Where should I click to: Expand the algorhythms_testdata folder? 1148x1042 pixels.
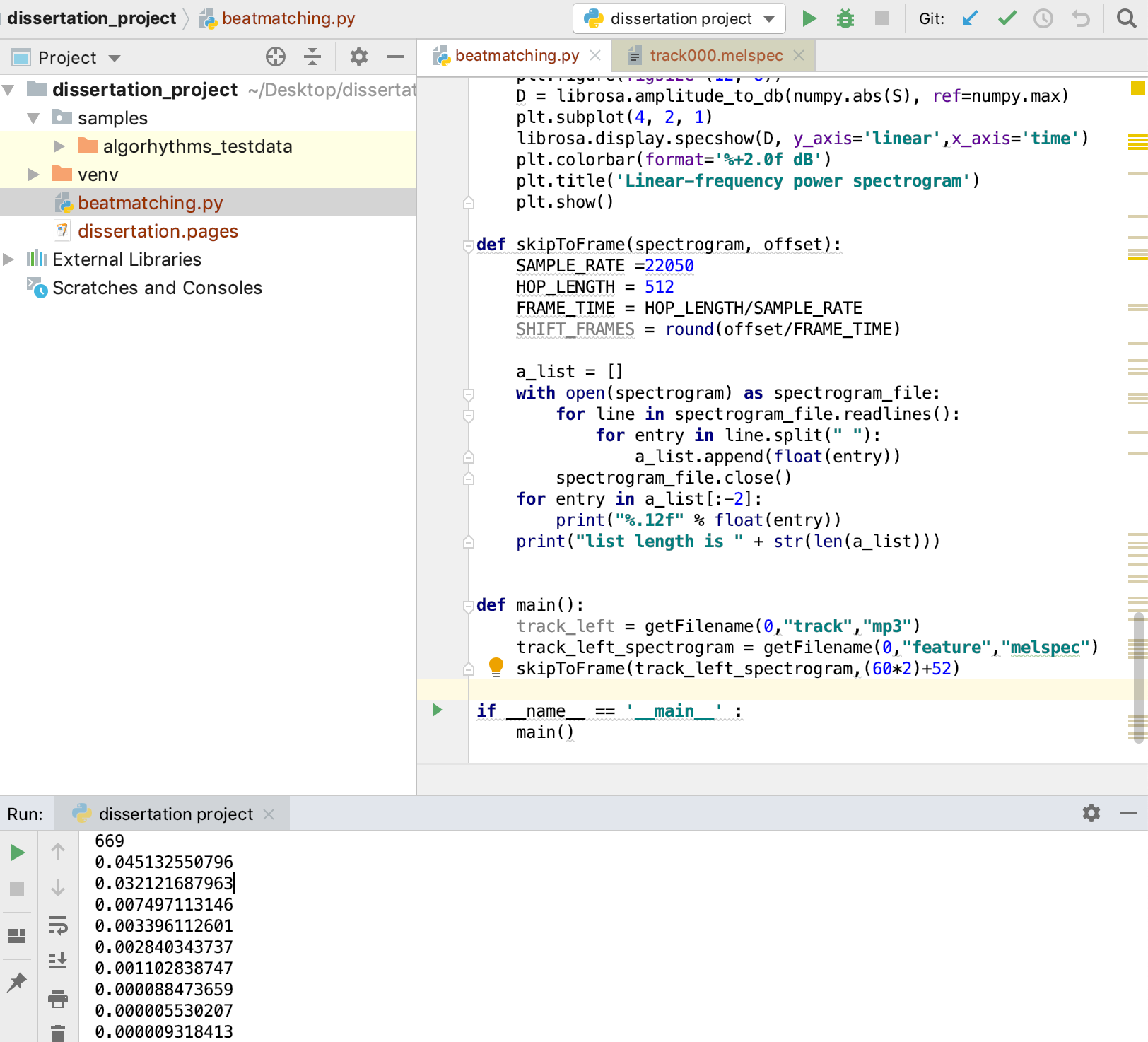pyautogui.click(x=59, y=146)
